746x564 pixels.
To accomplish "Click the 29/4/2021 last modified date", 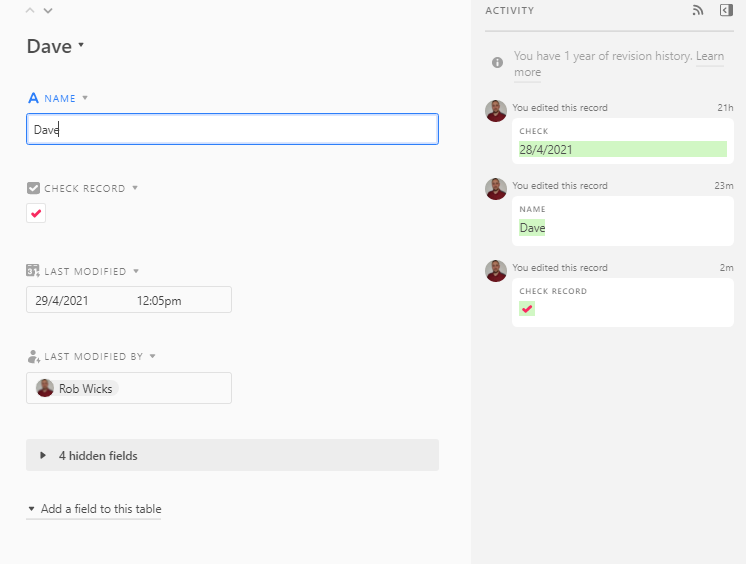I will click(62, 301).
